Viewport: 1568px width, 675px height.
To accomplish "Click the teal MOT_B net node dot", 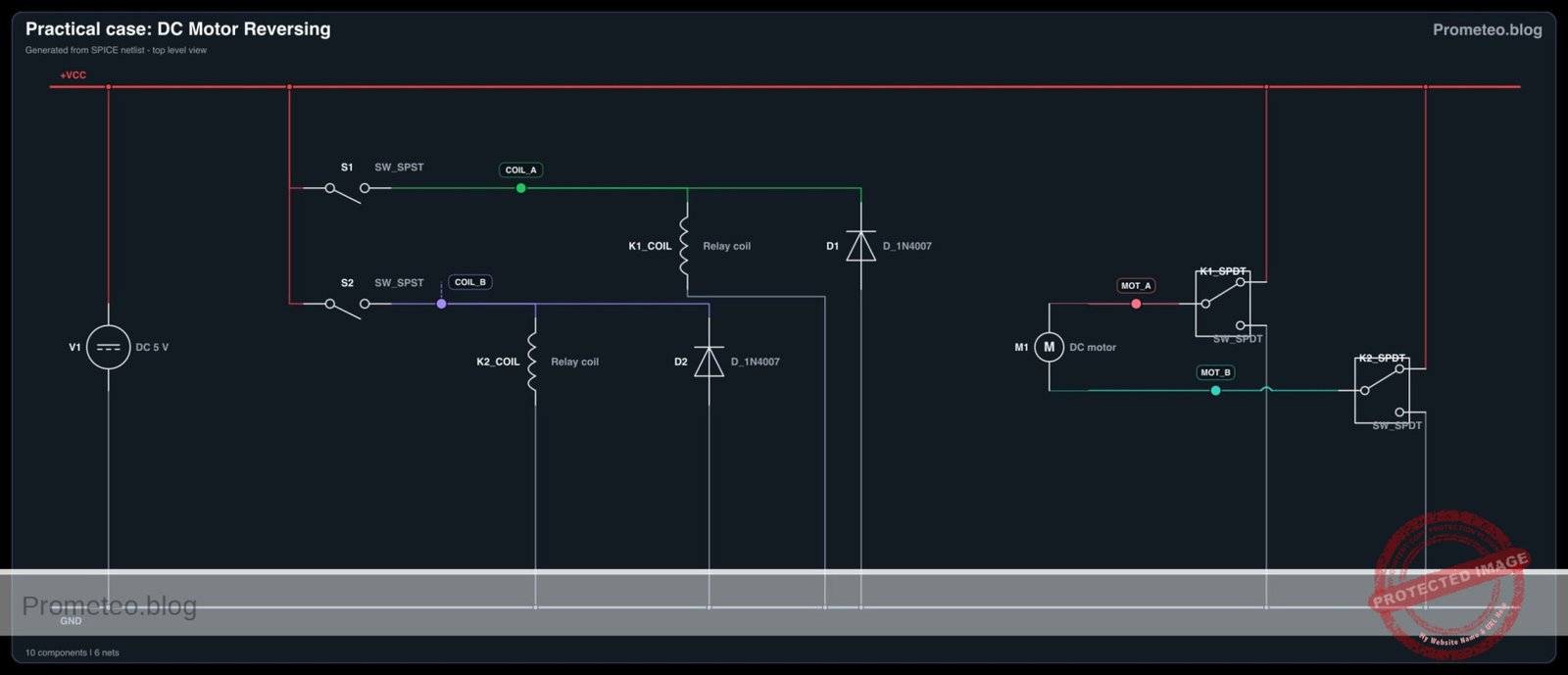I will [1215, 390].
